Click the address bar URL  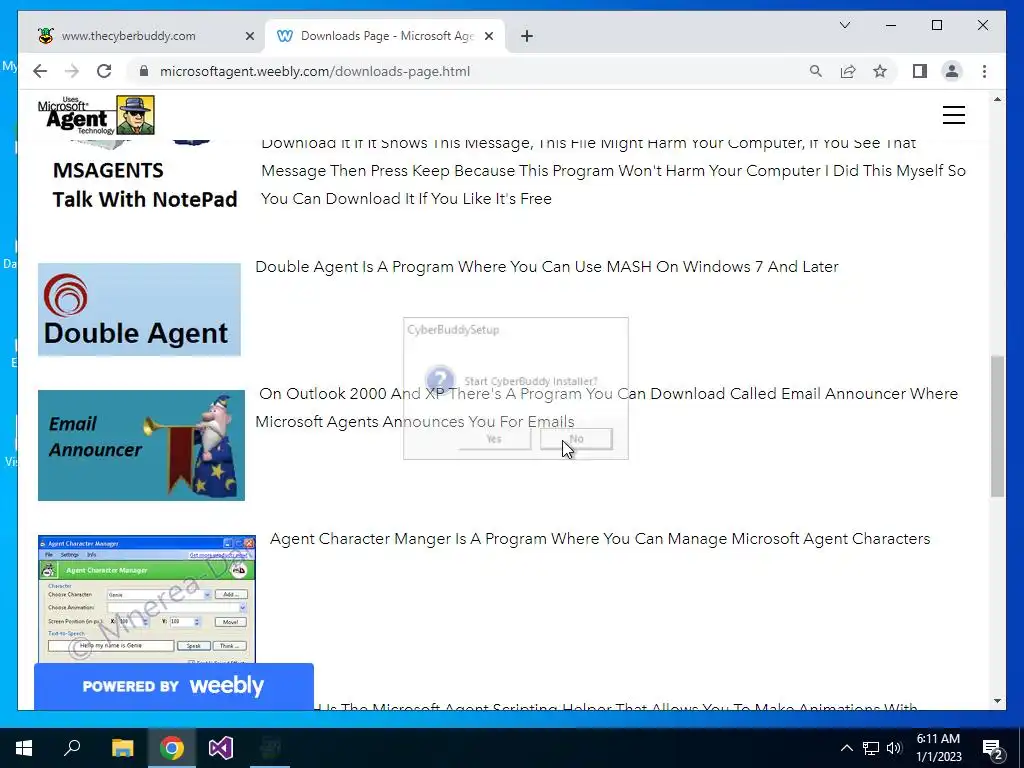[x=315, y=71]
